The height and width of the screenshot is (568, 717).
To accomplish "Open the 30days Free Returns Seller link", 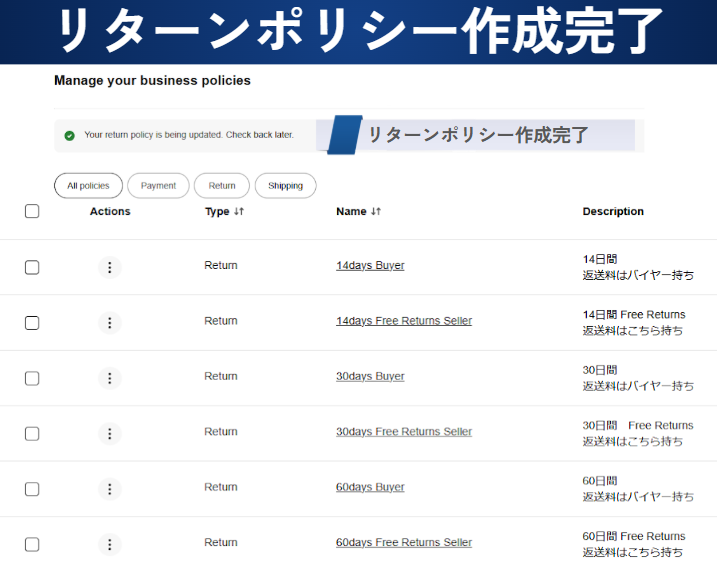I will click(x=403, y=432).
